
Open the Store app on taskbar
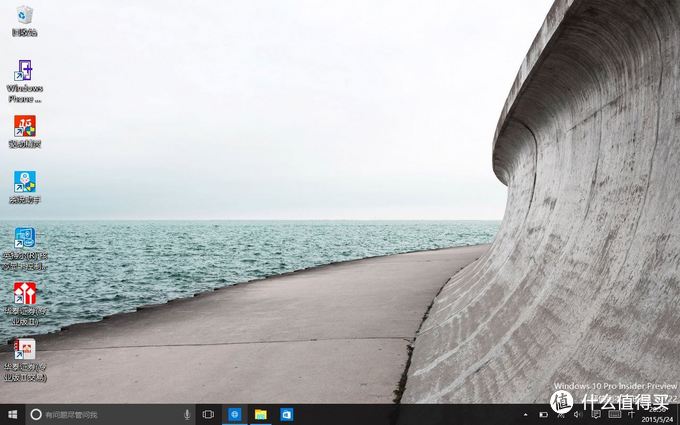[x=286, y=415]
